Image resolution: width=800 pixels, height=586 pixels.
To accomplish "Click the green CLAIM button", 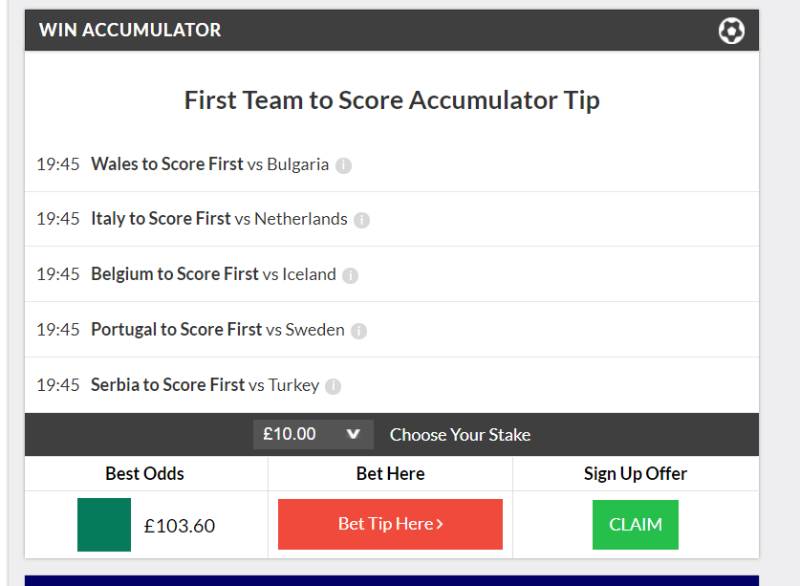I will point(634,524).
